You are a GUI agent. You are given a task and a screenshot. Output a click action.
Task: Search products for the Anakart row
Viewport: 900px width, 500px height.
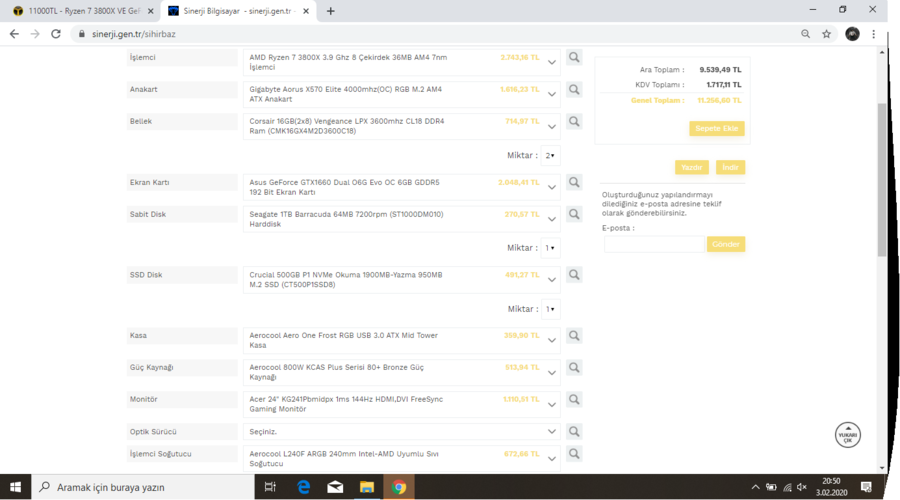[574, 90]
